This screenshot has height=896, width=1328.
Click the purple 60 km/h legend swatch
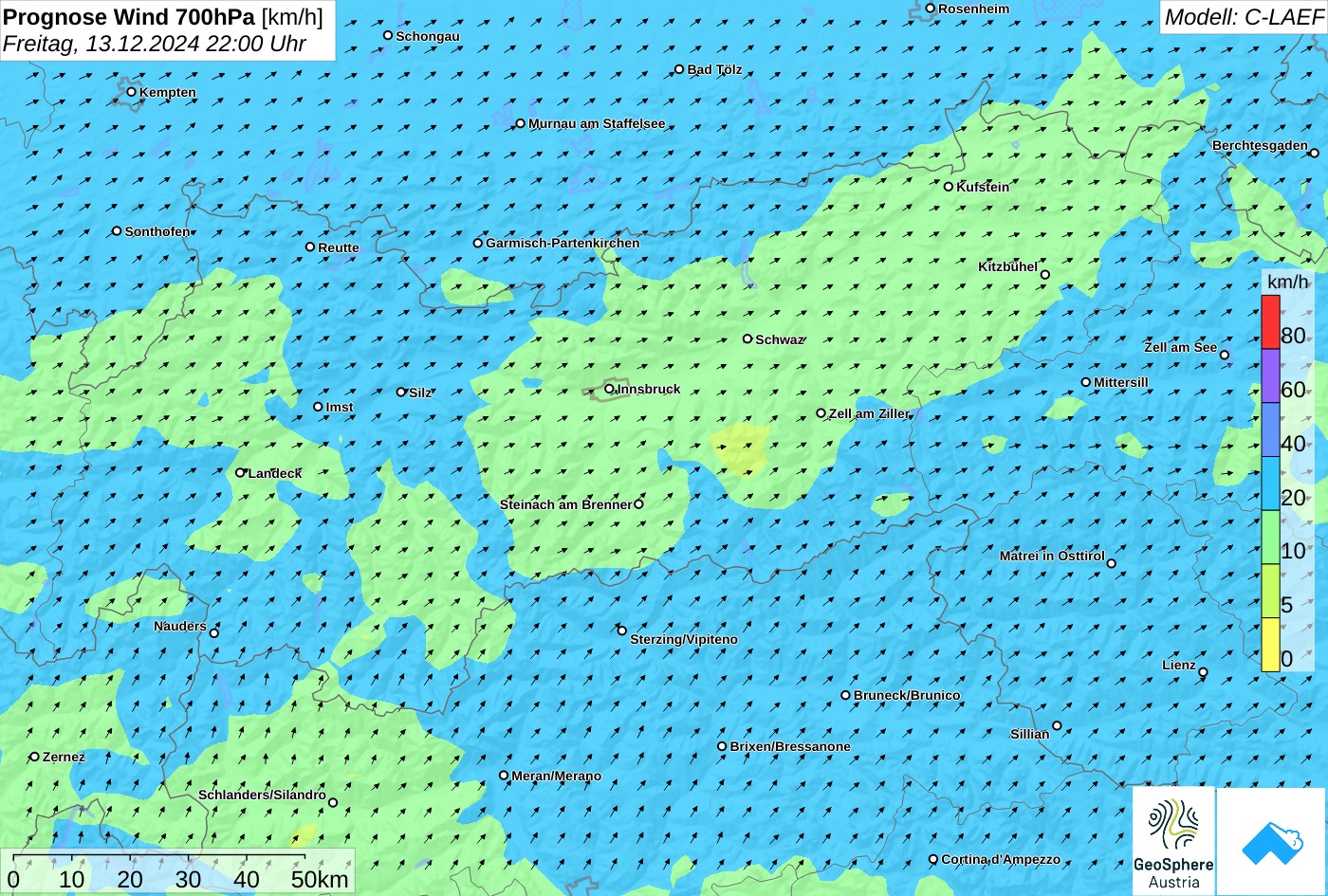pos(1270,375)
